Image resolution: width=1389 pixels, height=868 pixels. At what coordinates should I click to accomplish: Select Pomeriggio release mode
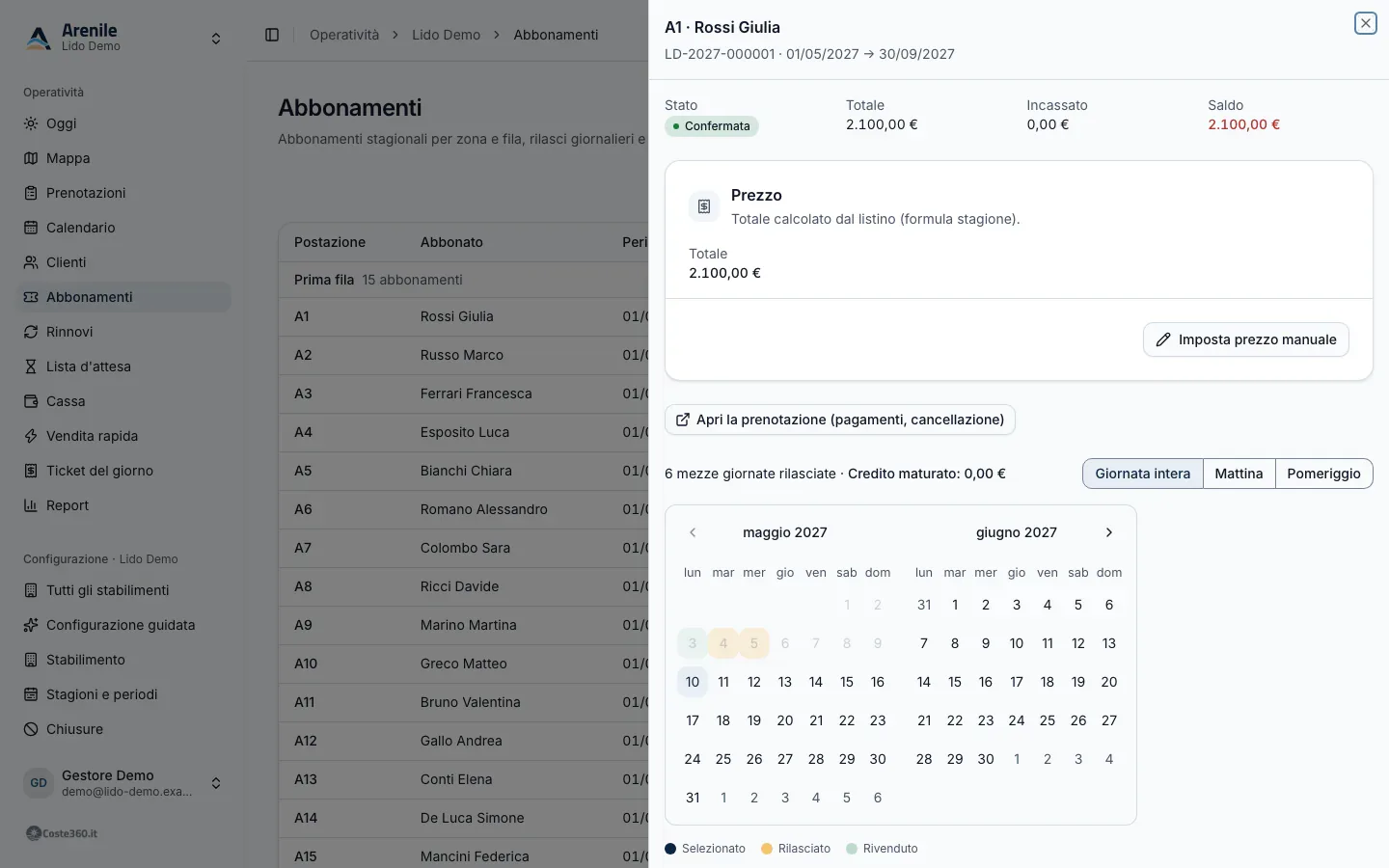tap(1323, 474)
